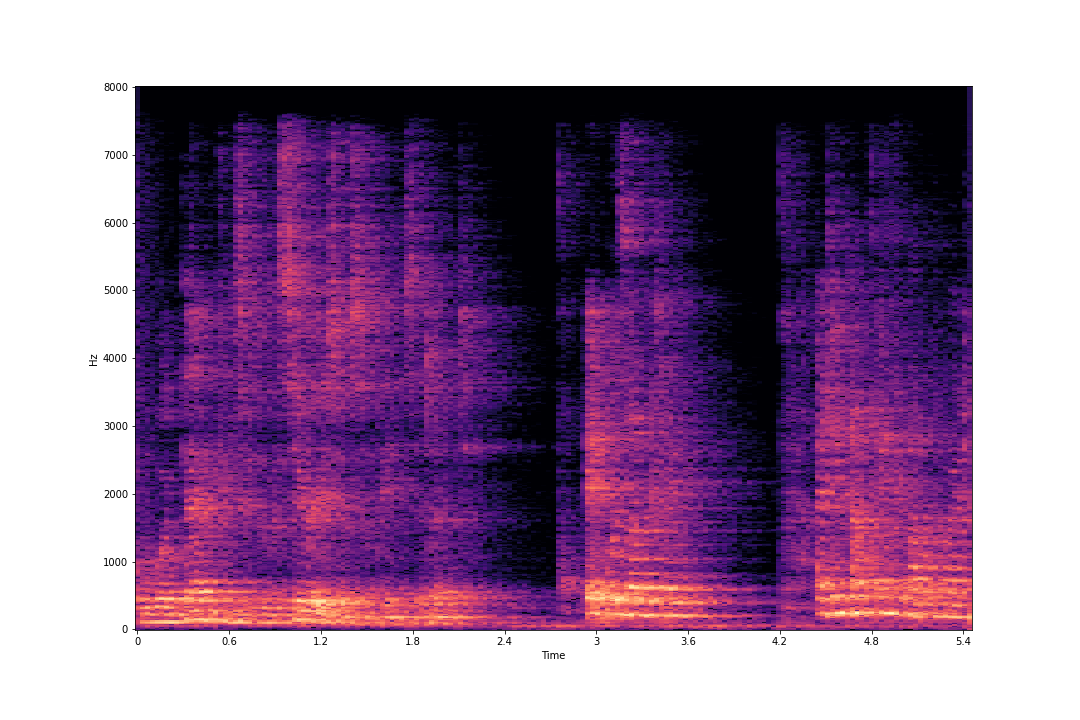Select the 0.6 time tick label
This screenshot has width=1080, height=720.
click(229, 642)
